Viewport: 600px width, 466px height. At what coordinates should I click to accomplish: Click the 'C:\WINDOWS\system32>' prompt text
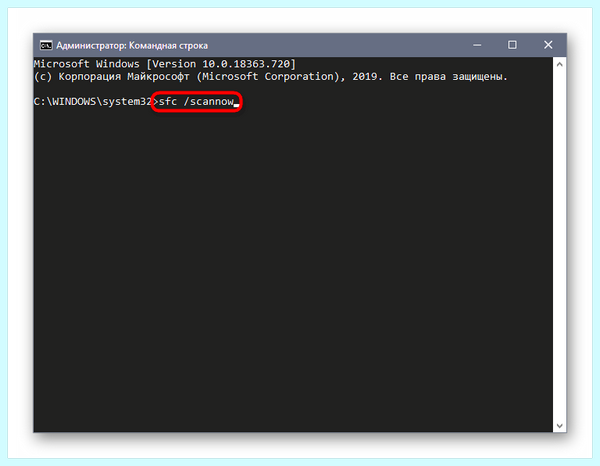(96, 101)
